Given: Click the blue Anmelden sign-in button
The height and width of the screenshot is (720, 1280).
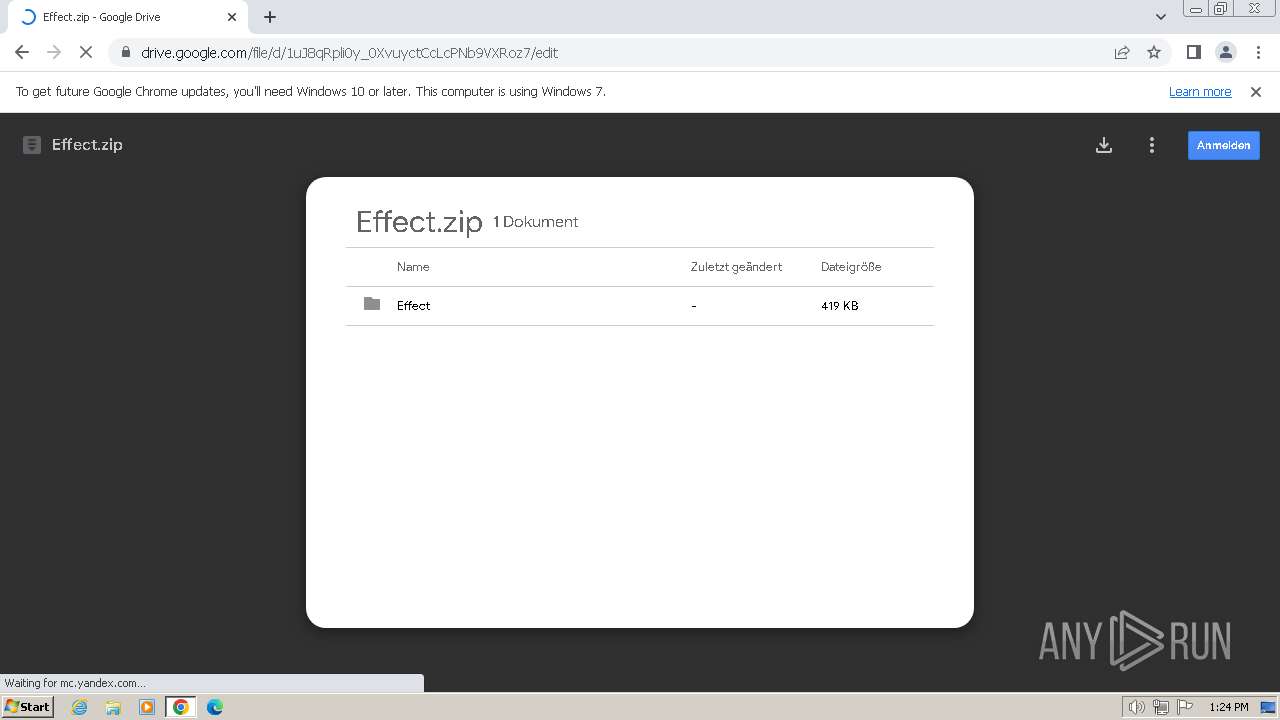Looking at the screenshot, I should click(1224, 145).
